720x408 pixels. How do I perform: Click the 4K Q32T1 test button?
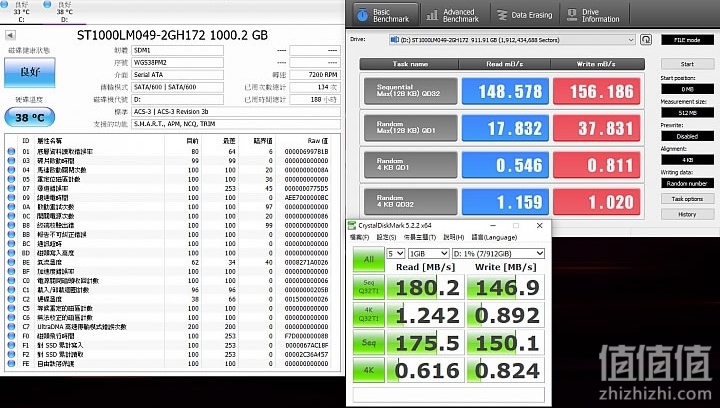369,314
